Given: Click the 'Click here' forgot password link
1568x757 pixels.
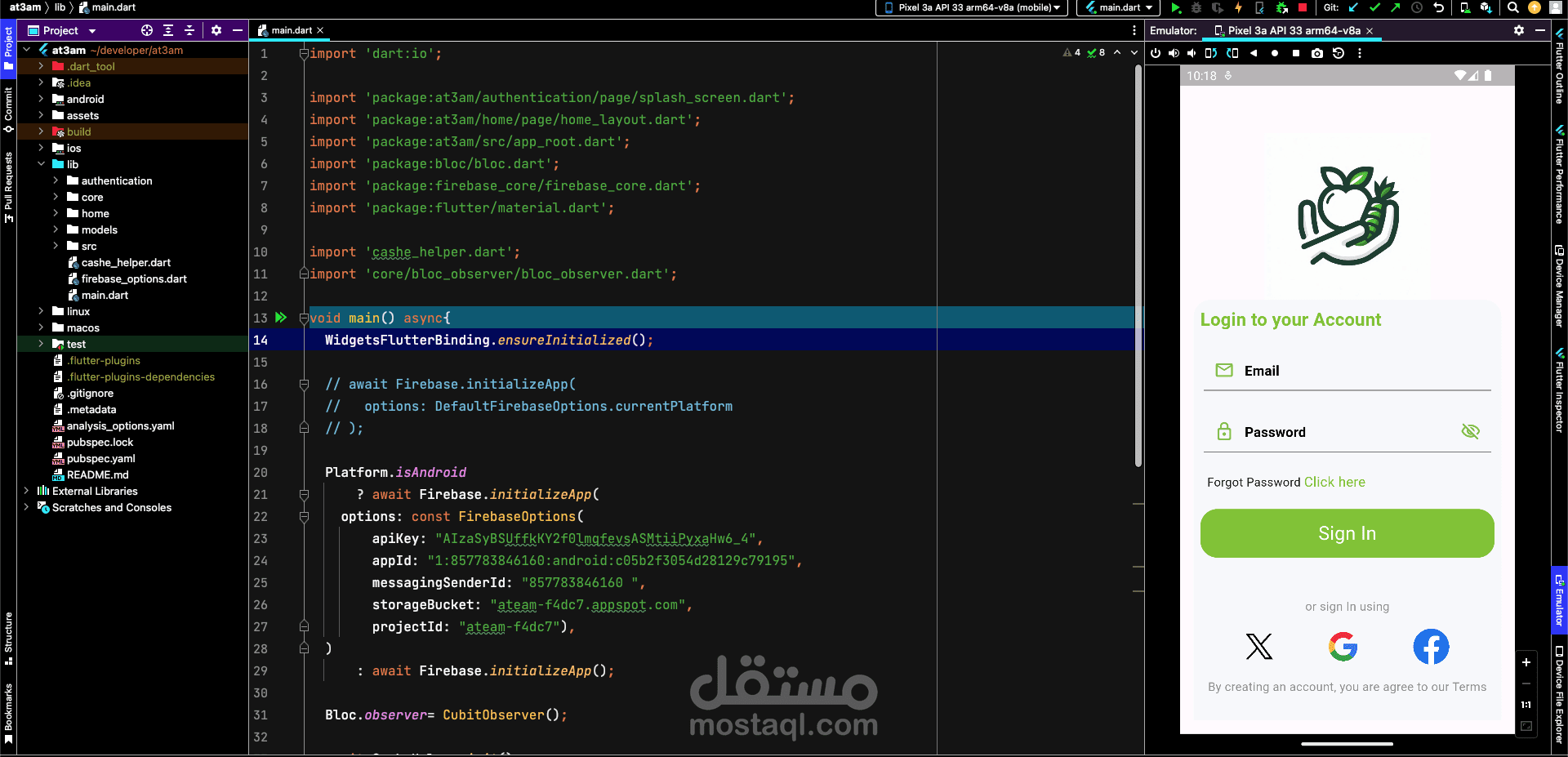Looking at the screenshot, I should coord(1334,482).
